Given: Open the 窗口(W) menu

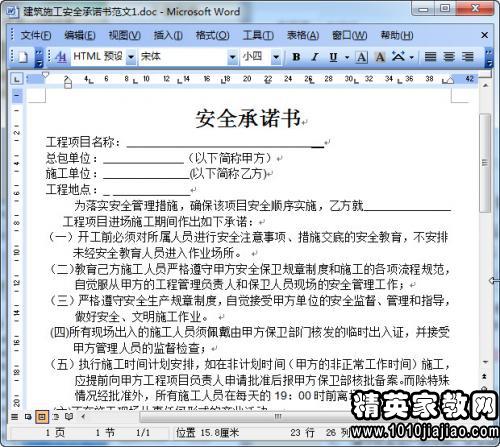Looking at the screenshot, I should (350, 35).
